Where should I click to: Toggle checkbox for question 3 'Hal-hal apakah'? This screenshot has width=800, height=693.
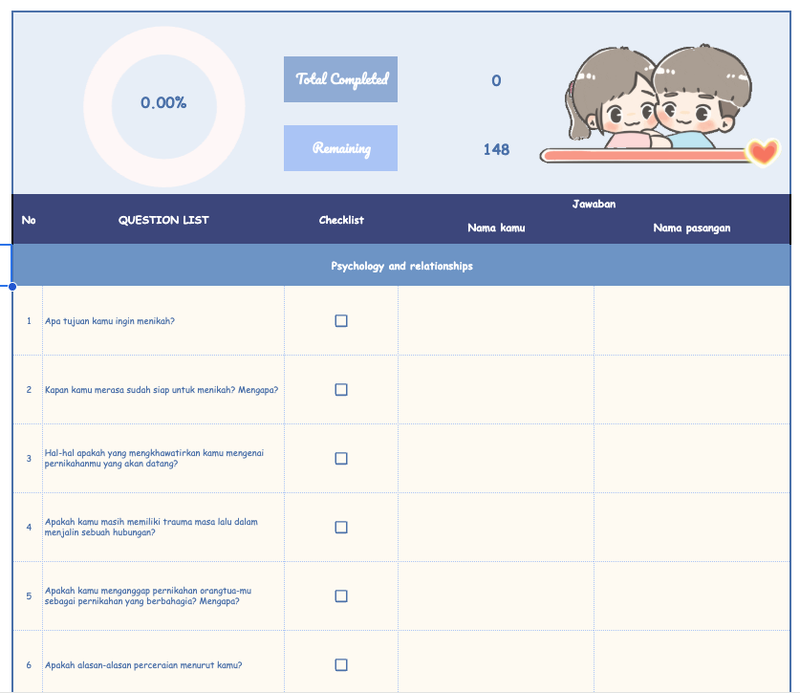(x=341, y=458)
